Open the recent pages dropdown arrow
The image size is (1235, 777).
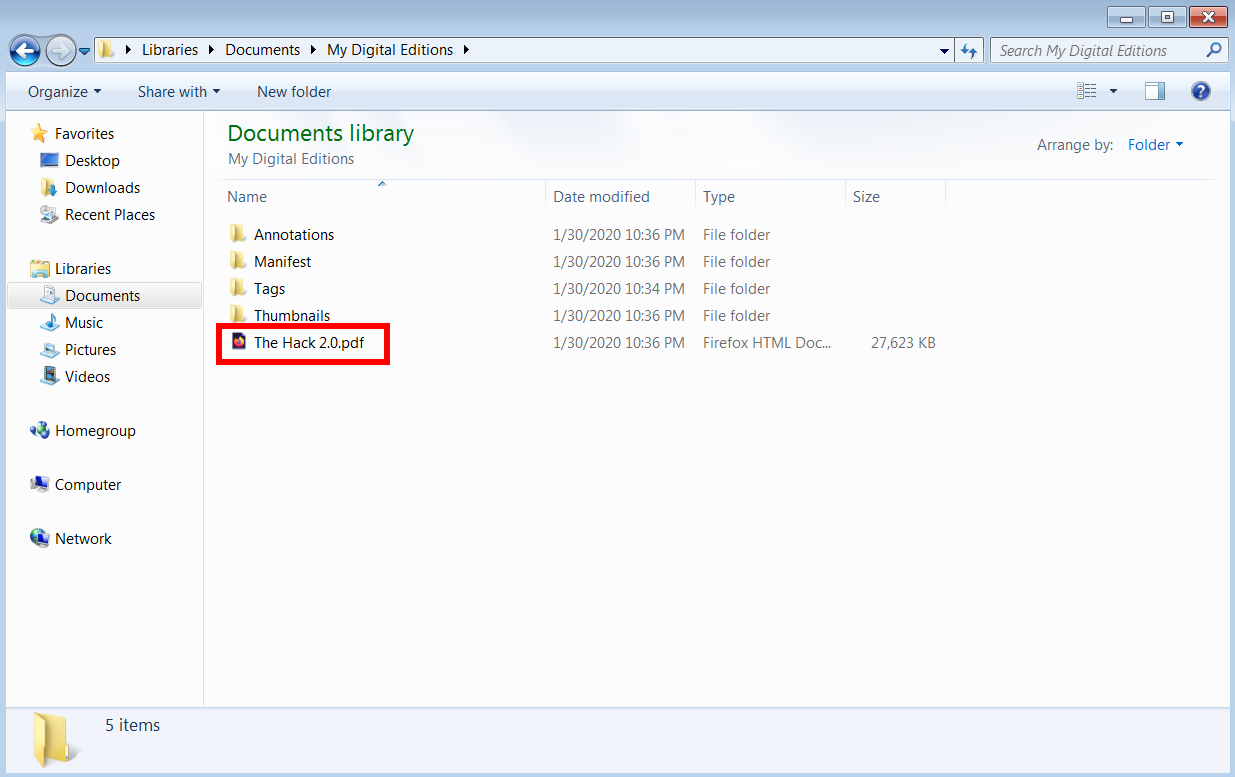pos(85,51)
